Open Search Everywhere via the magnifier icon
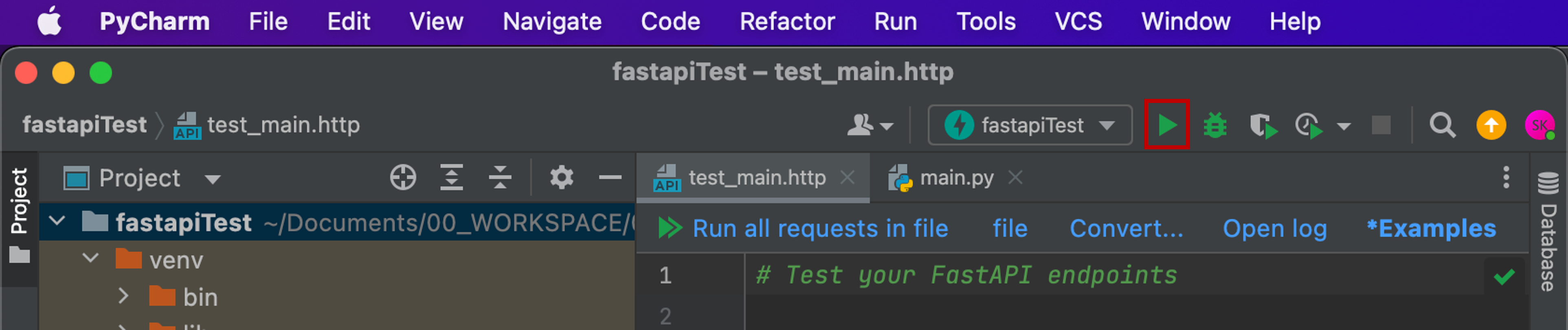Viewport: 1568px width, 330px height. 1442,126
